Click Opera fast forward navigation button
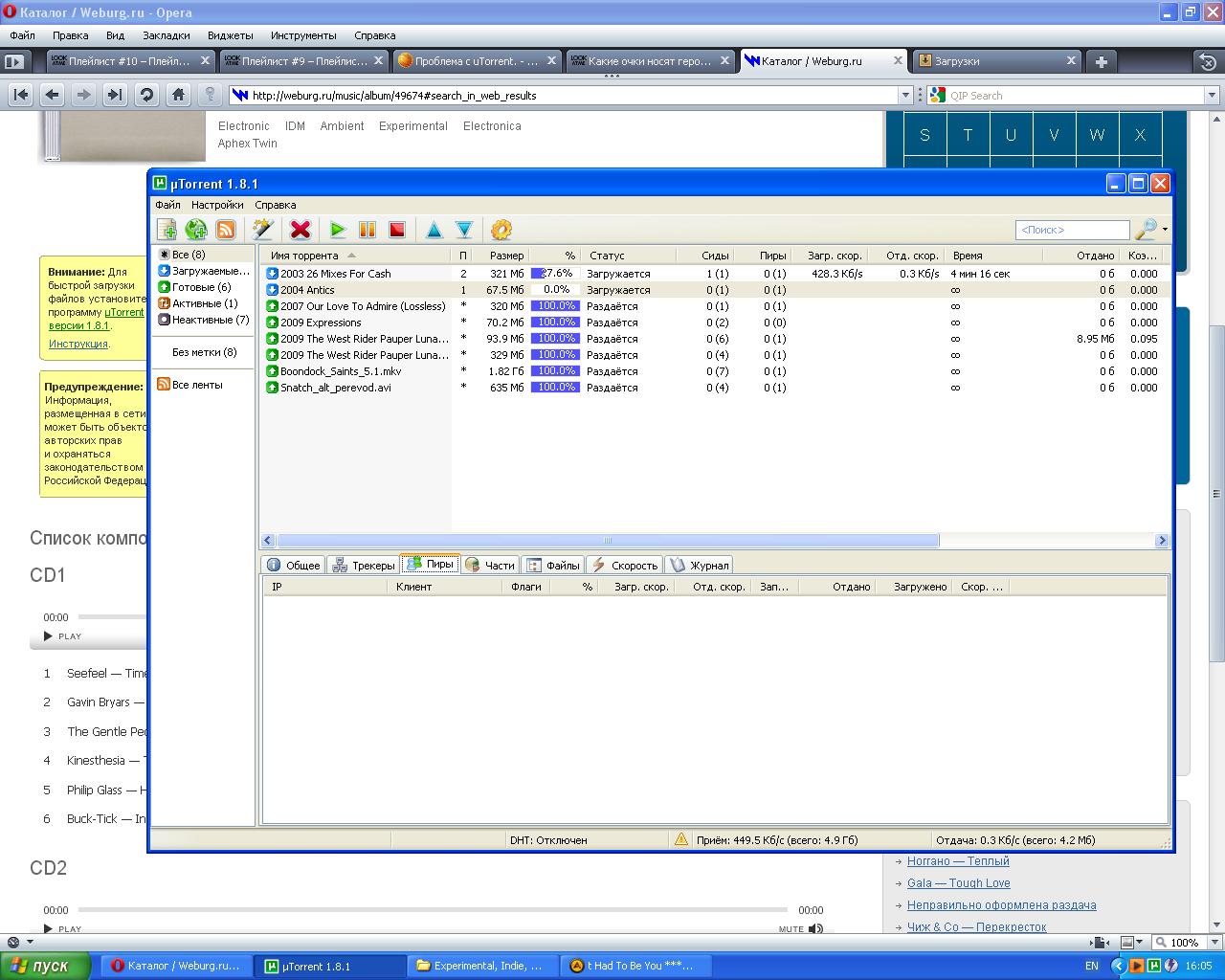The height and width of the screenshot is (980, 1225). coord(115,95)
